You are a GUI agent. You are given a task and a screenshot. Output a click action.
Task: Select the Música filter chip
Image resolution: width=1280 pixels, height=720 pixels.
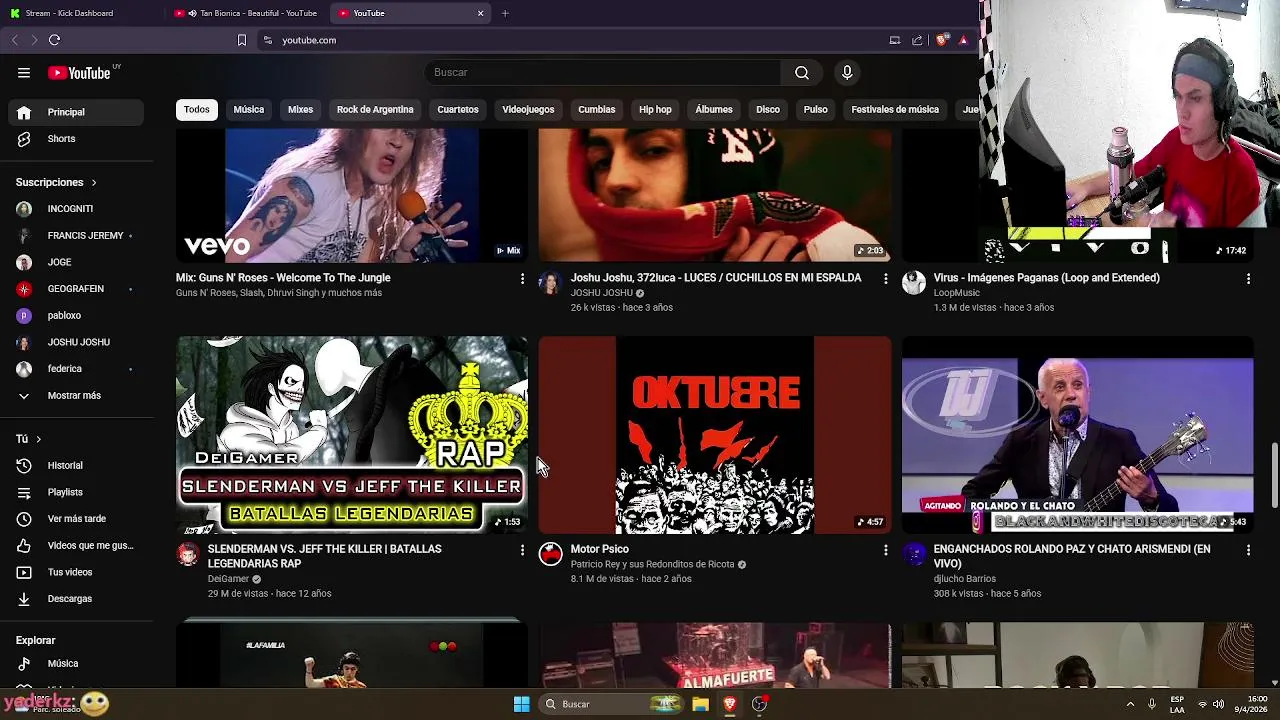click(249, 109)
